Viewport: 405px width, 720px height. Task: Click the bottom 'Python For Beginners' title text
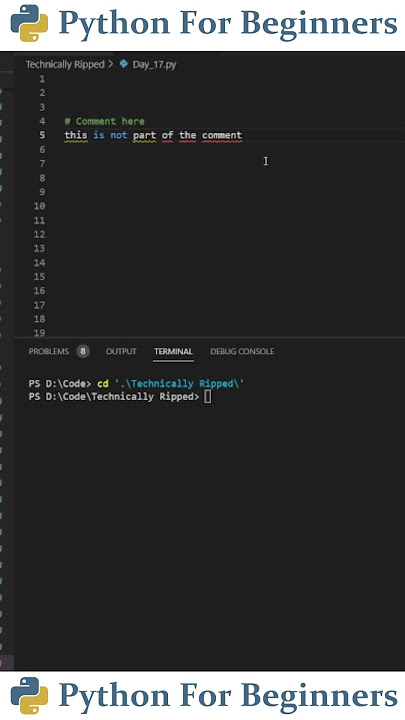228,696
